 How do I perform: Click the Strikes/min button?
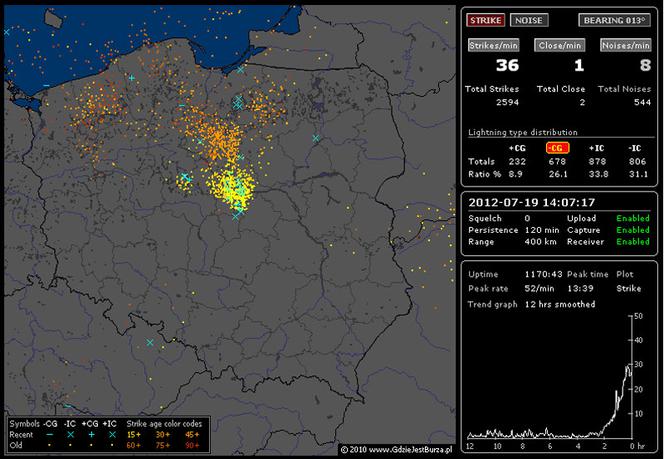coord(494,45)
